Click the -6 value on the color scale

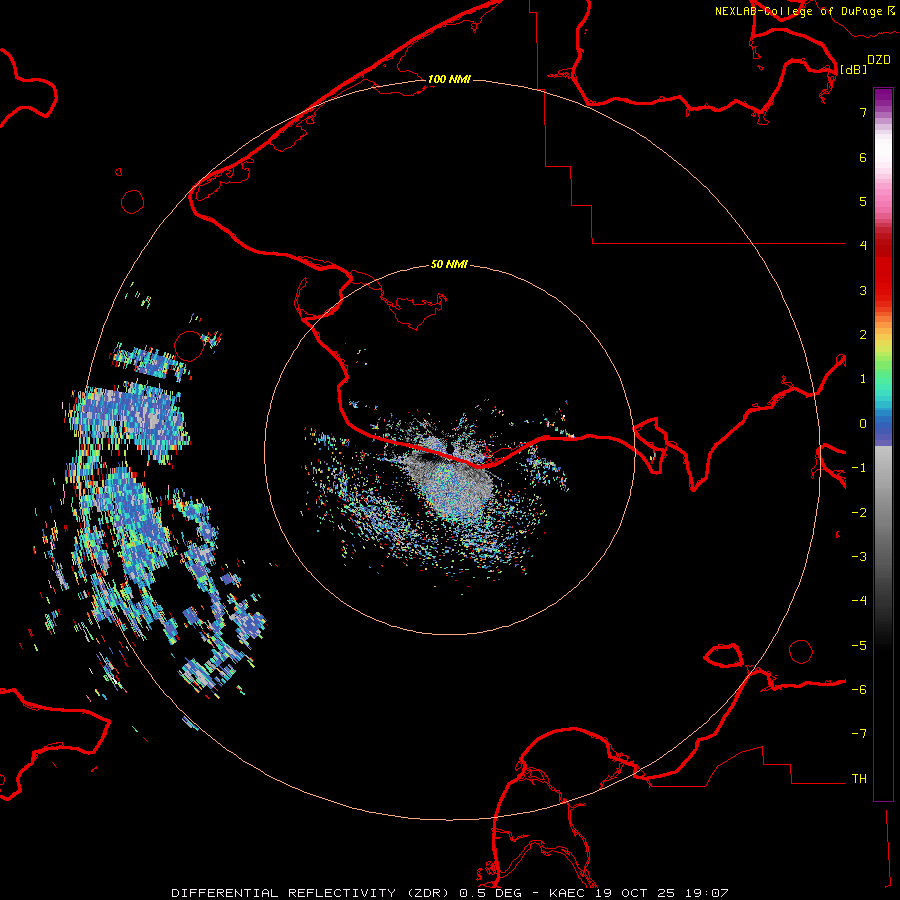pyautogui.click(x=859, y=690)
